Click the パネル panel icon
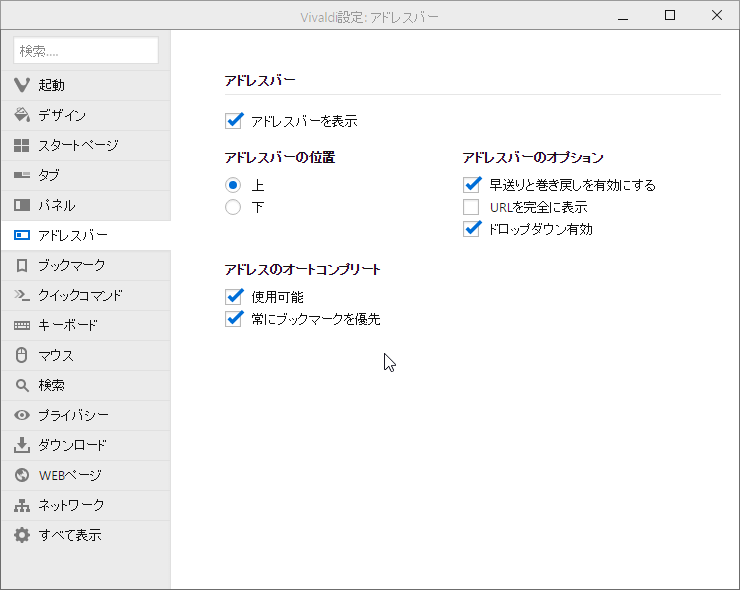This screenshot has width=740, height=590. [22, 205]
